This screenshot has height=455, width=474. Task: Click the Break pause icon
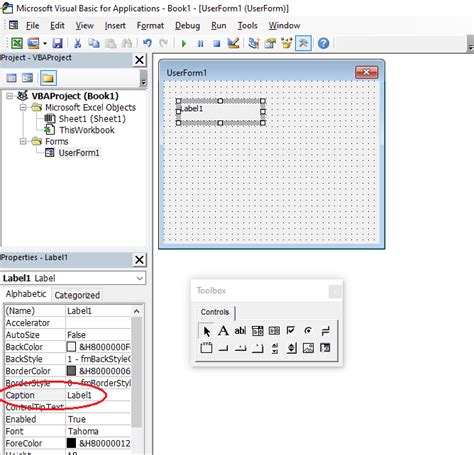tap(200, 43)
